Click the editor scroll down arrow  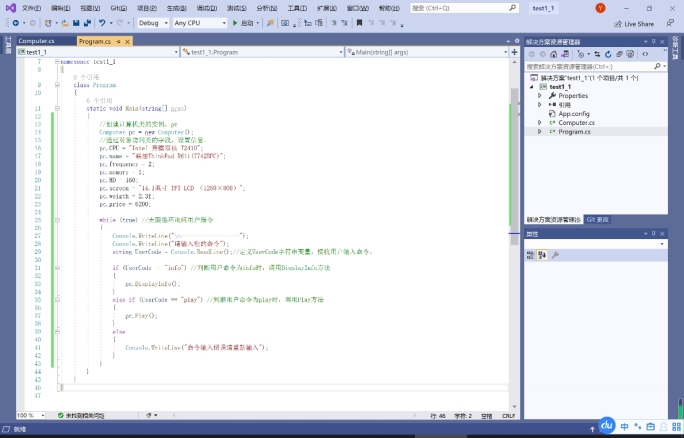pyautogui.click(x=514, y=407)
